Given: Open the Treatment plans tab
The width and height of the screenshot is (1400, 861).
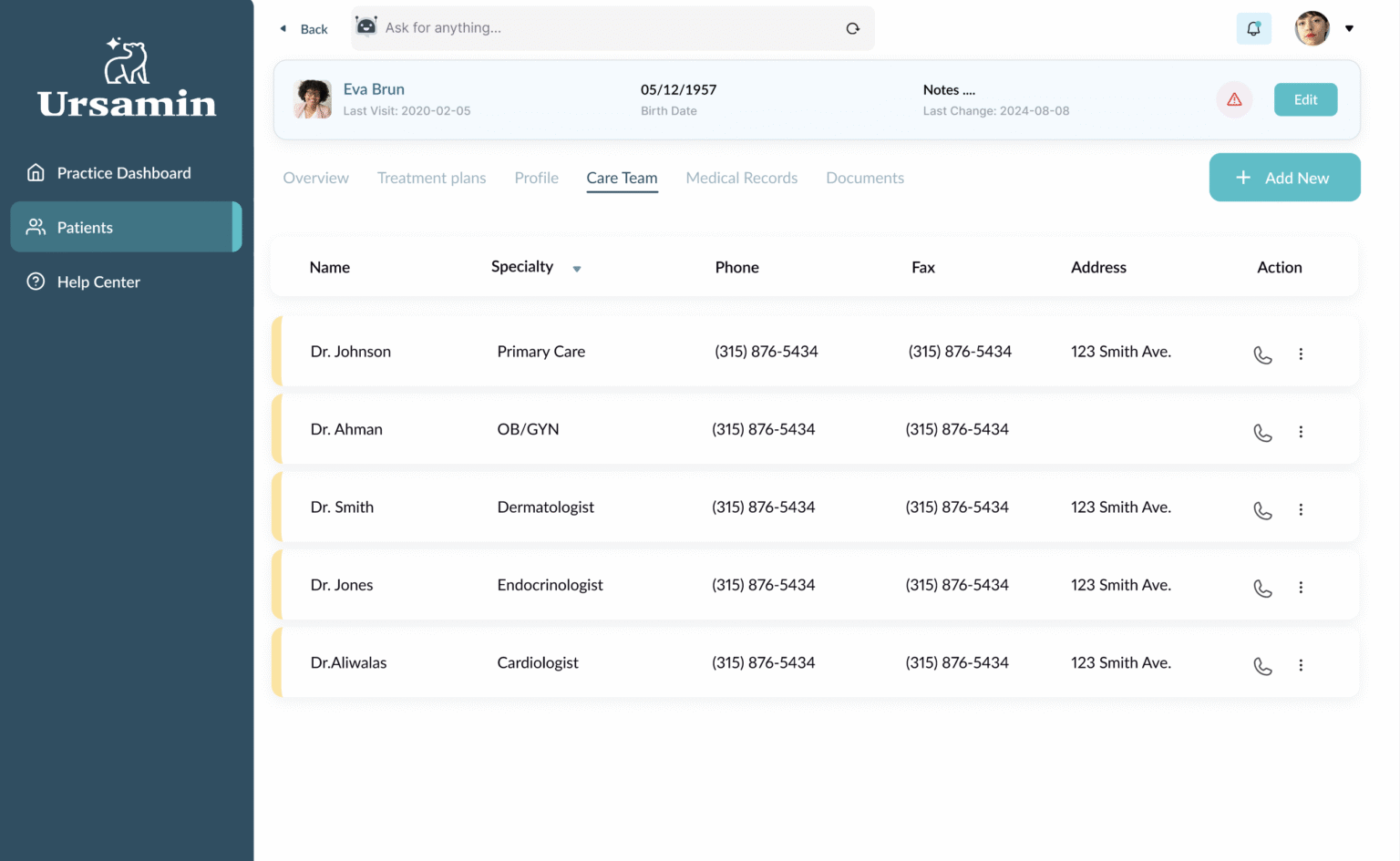Looking at the screenshot, I should (432, 178).
